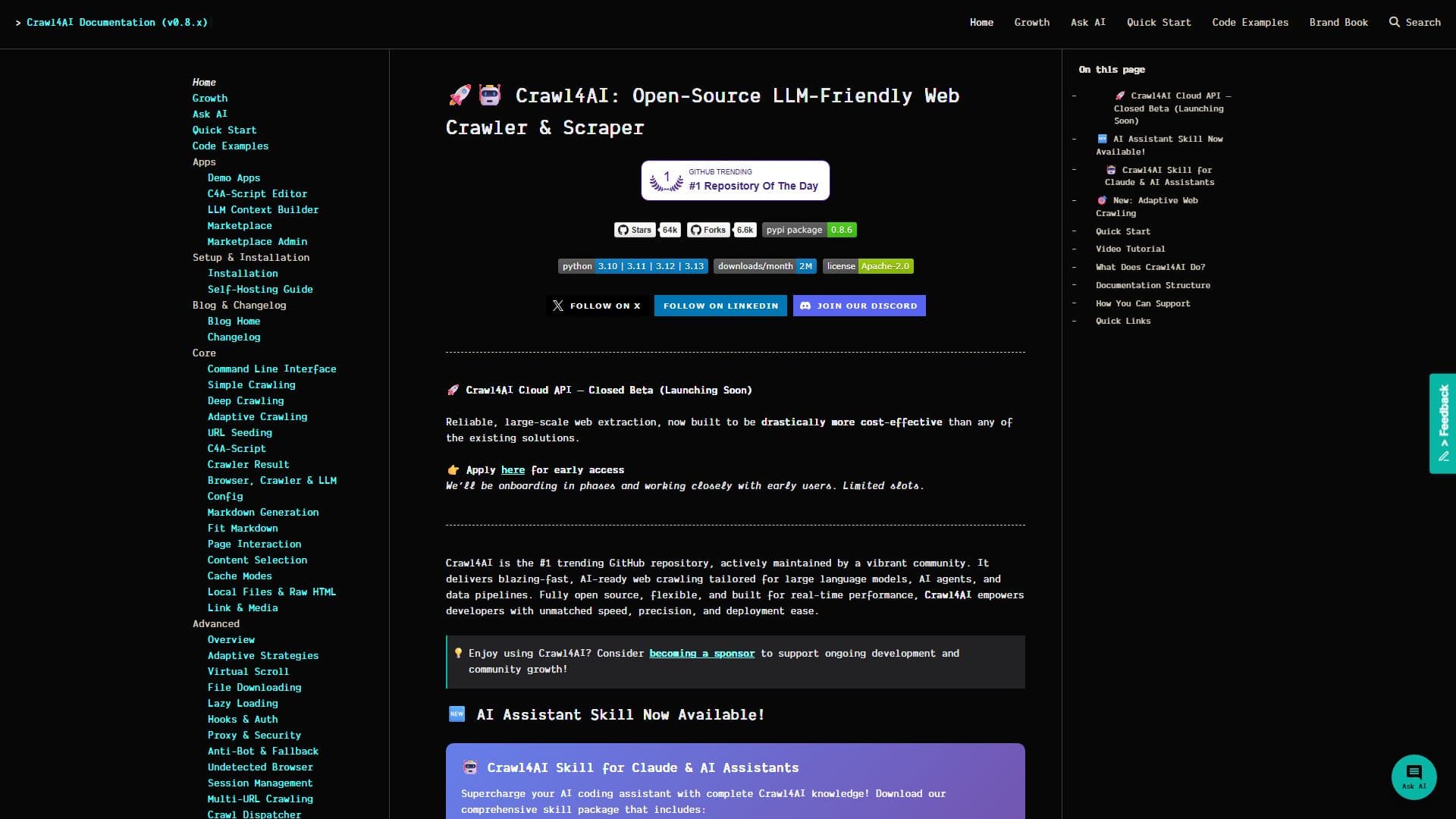Open the pypi package 0.8.6 badge
This screenshot has width=1456, height=819.
(809, 230)
